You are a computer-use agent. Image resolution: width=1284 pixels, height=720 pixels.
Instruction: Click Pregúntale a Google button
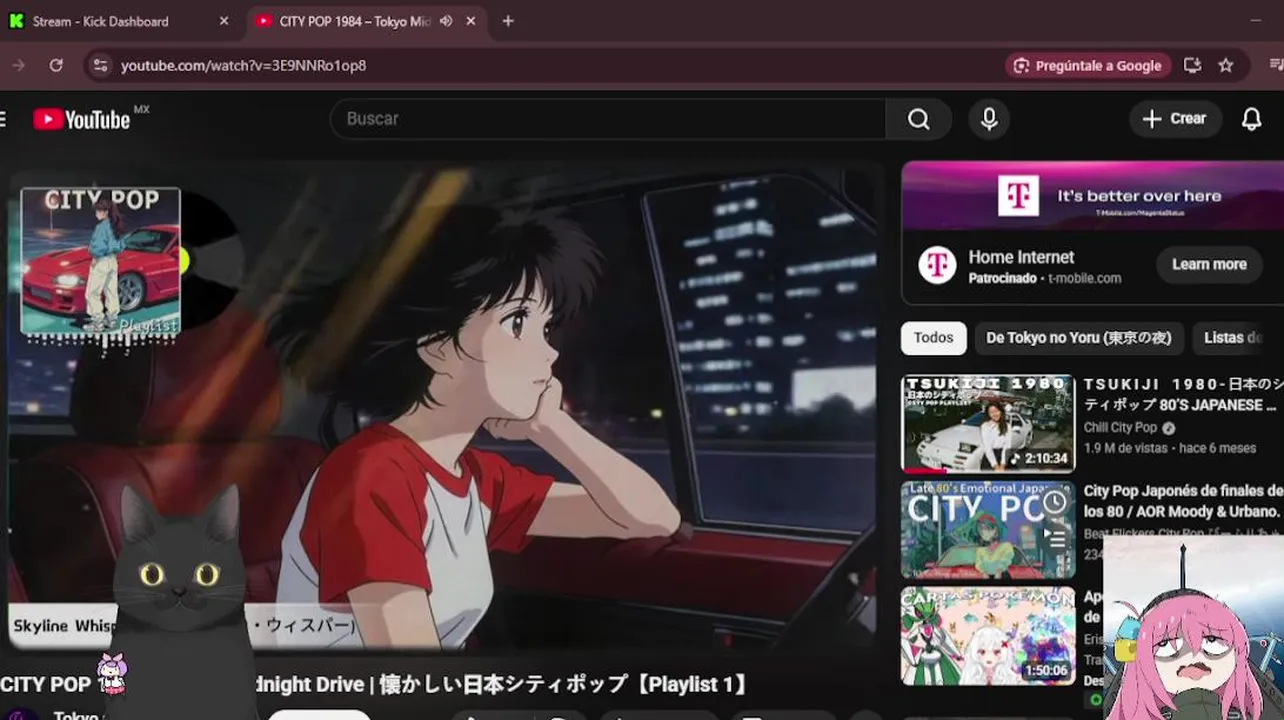(1087, 65)
